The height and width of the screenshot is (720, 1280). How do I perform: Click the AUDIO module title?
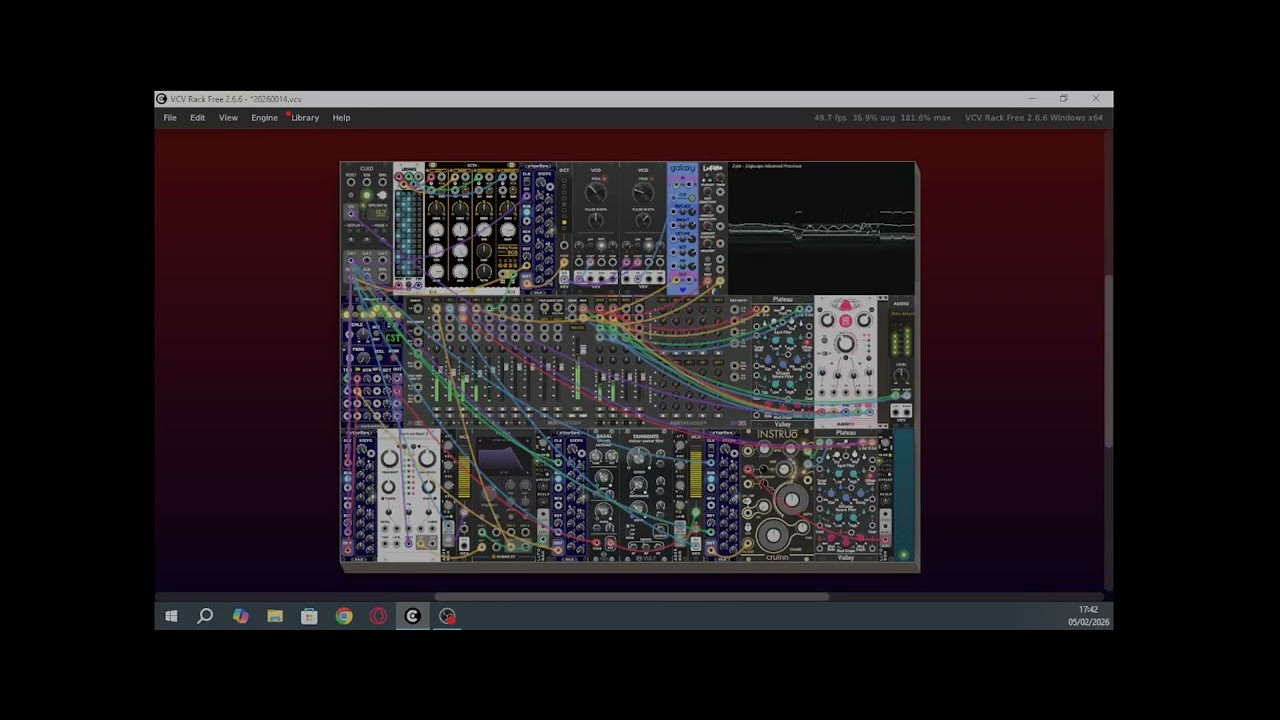click(901, 303)
